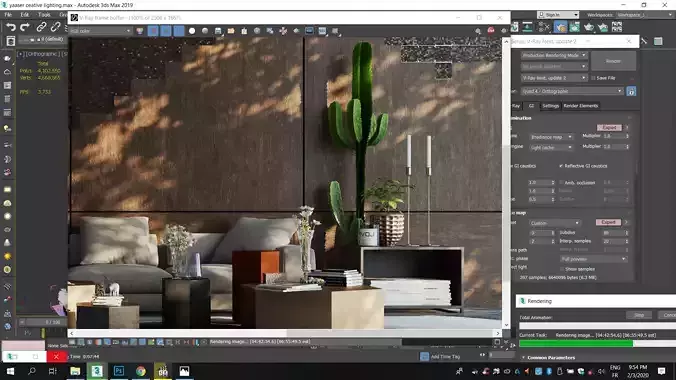Toggle the Reflective GI caustics checkbox

561,166
